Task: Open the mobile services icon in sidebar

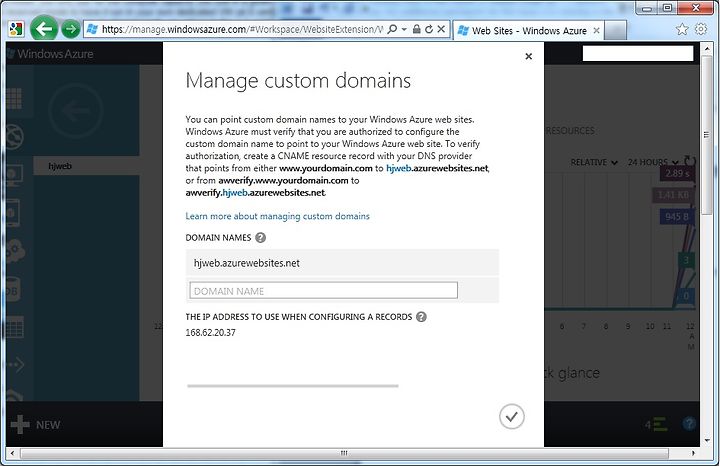Action: pyautogui.click(x=13, y=213)
